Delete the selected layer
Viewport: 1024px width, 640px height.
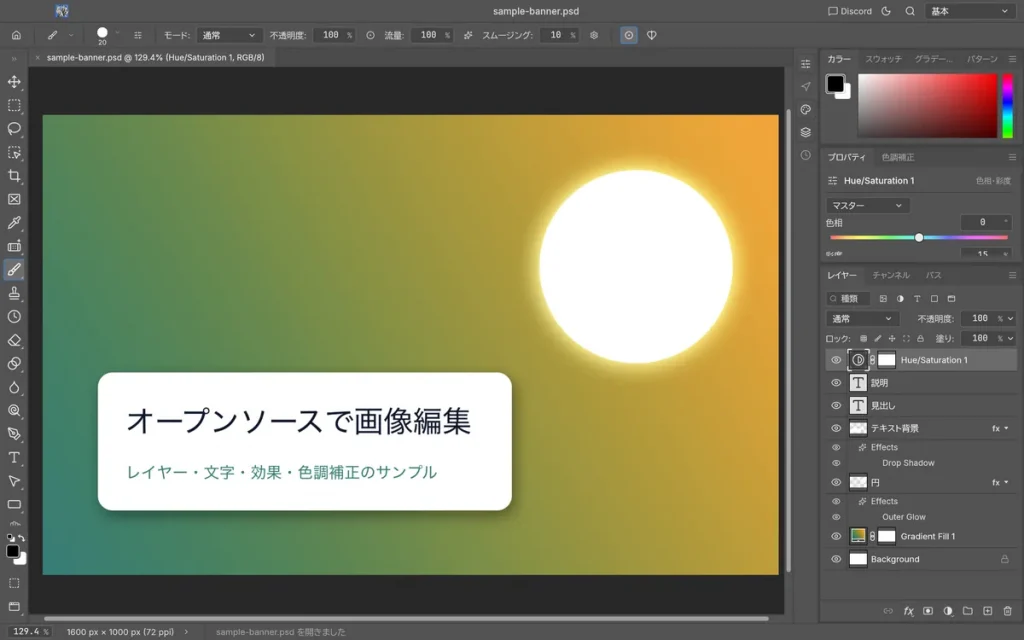1008,611
